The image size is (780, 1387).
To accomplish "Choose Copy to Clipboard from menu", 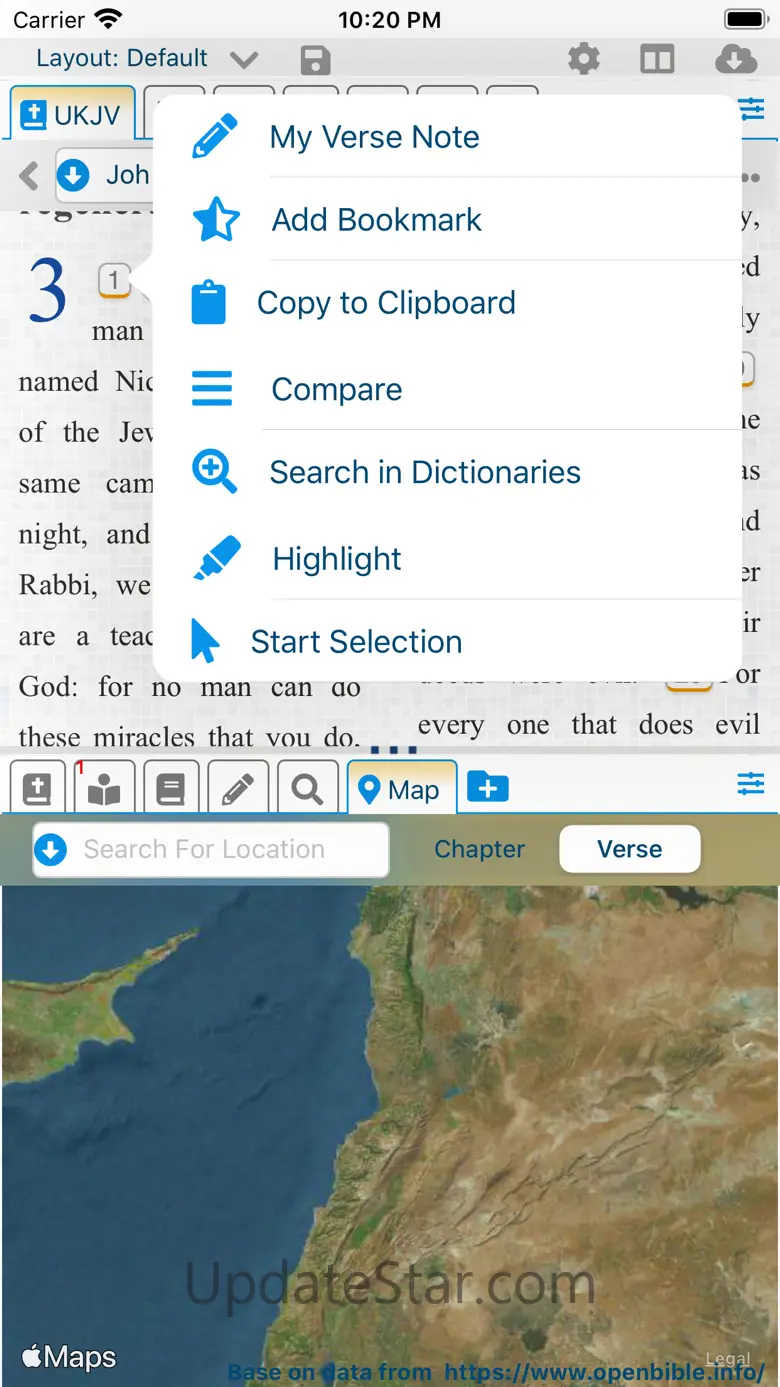I will [x=386, y=303].
